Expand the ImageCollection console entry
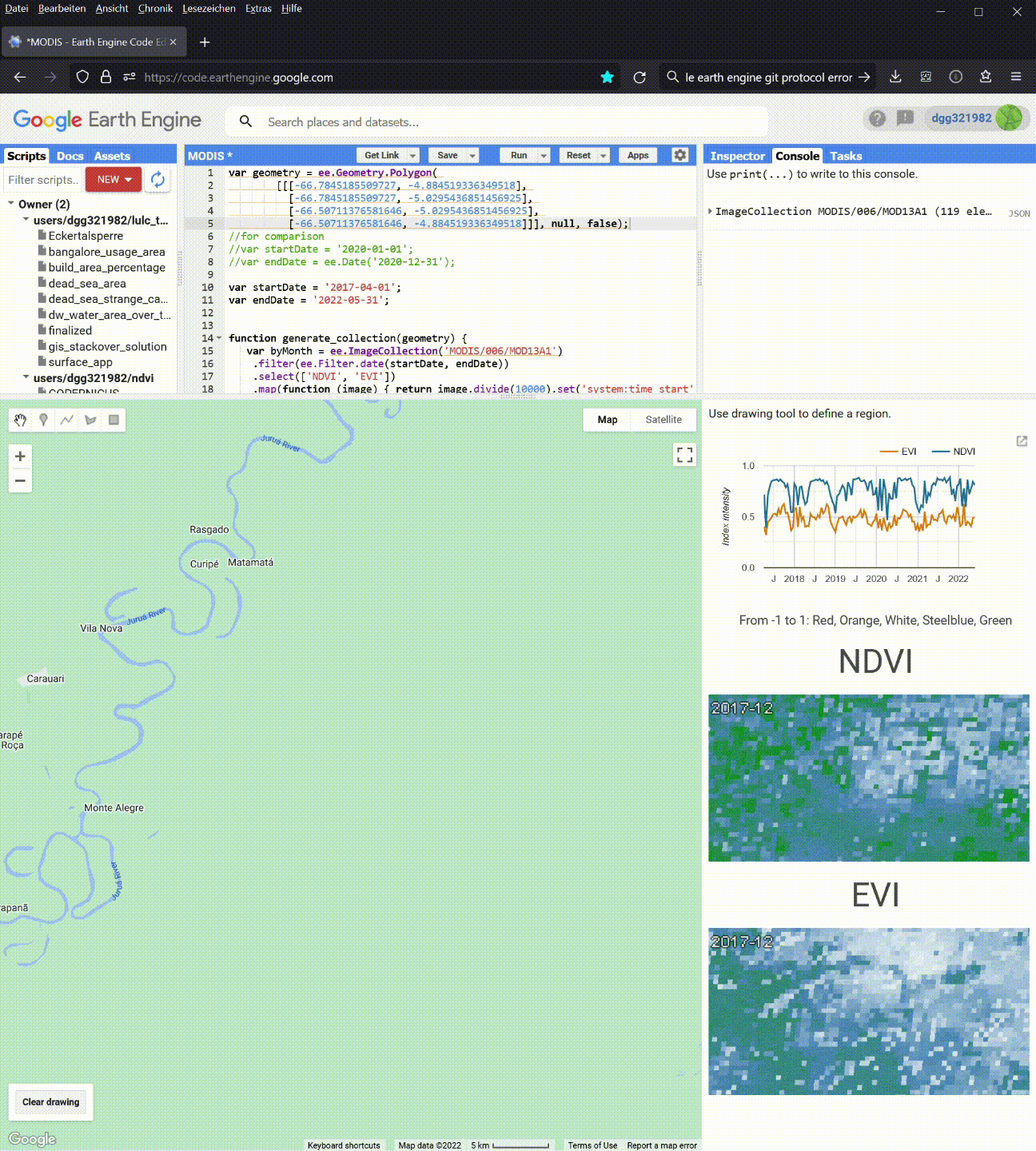 click(710, 212)
